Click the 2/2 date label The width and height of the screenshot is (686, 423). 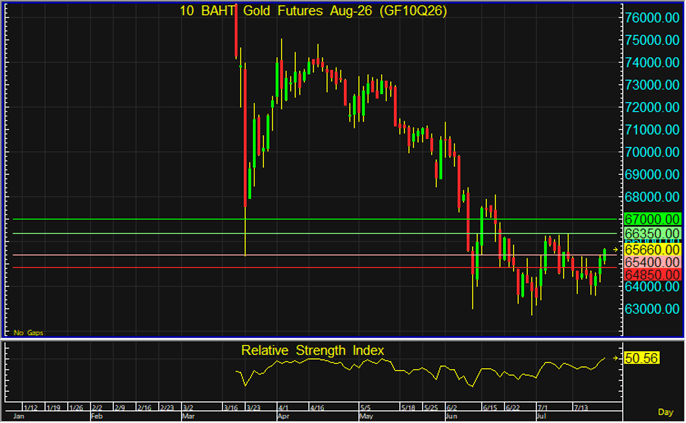point(97,408)
